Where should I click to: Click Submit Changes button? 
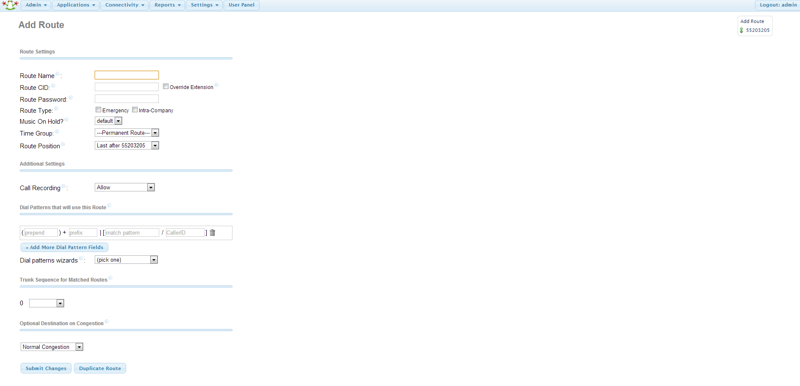point(46,368)
